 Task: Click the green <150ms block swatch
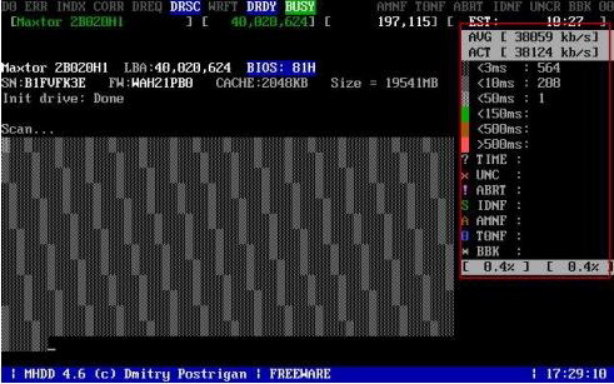click(x=465, y=114)
